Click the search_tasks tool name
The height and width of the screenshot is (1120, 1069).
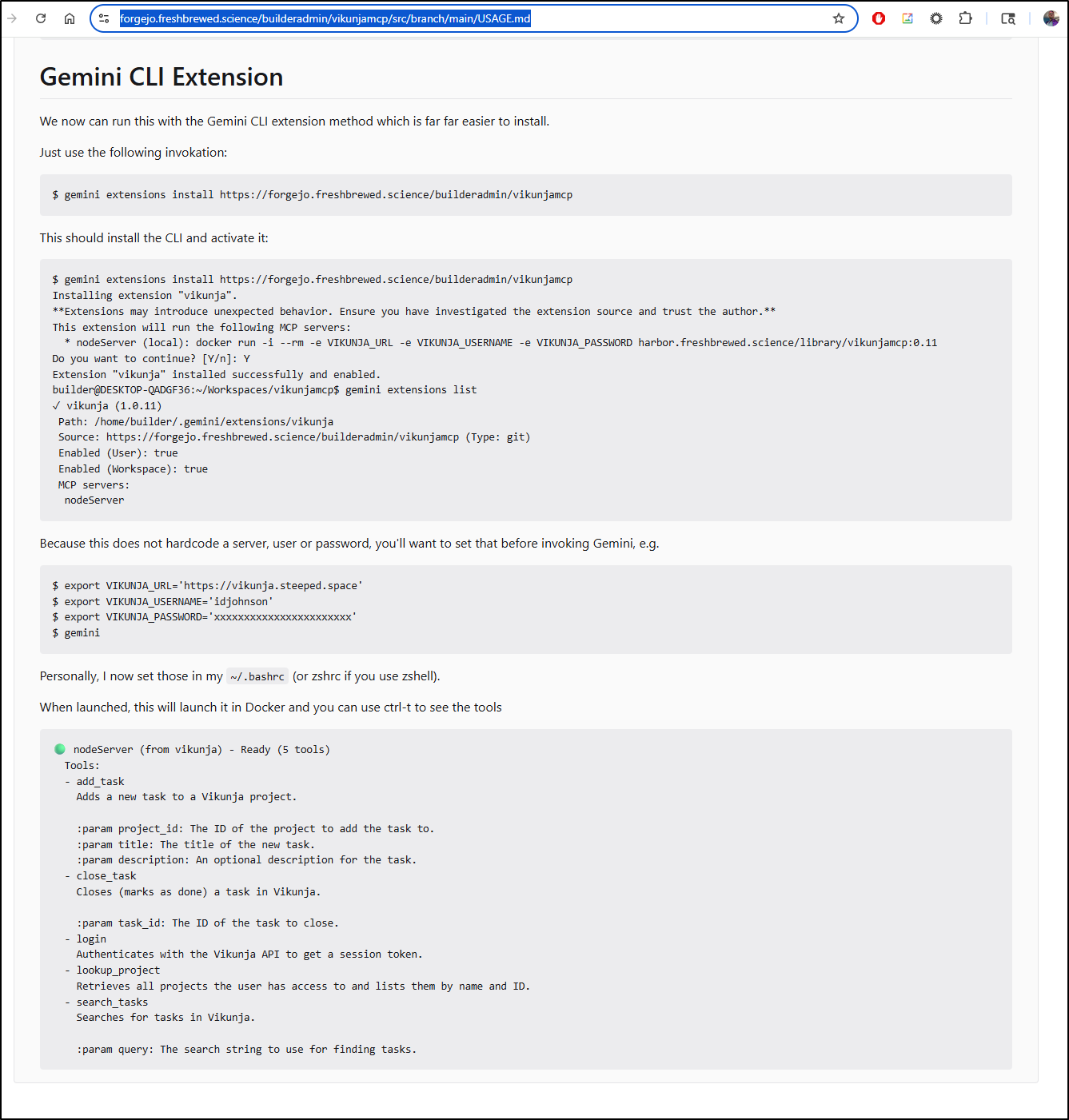tap(112, 1002)
